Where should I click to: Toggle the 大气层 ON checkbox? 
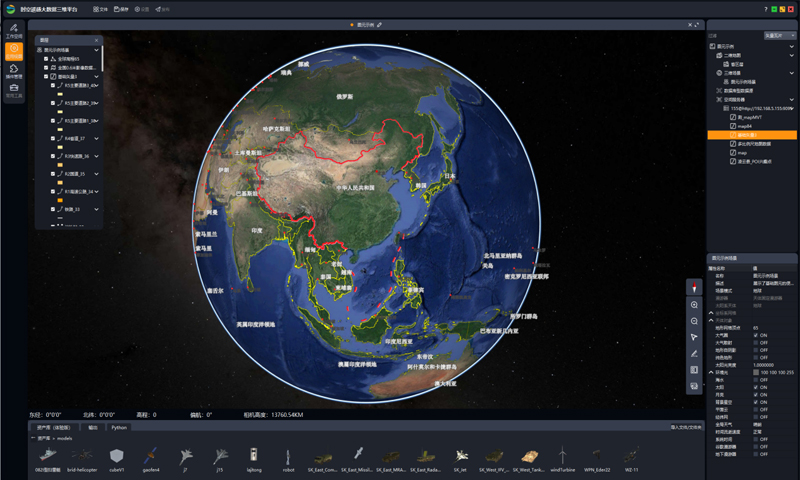coord(756,335)
